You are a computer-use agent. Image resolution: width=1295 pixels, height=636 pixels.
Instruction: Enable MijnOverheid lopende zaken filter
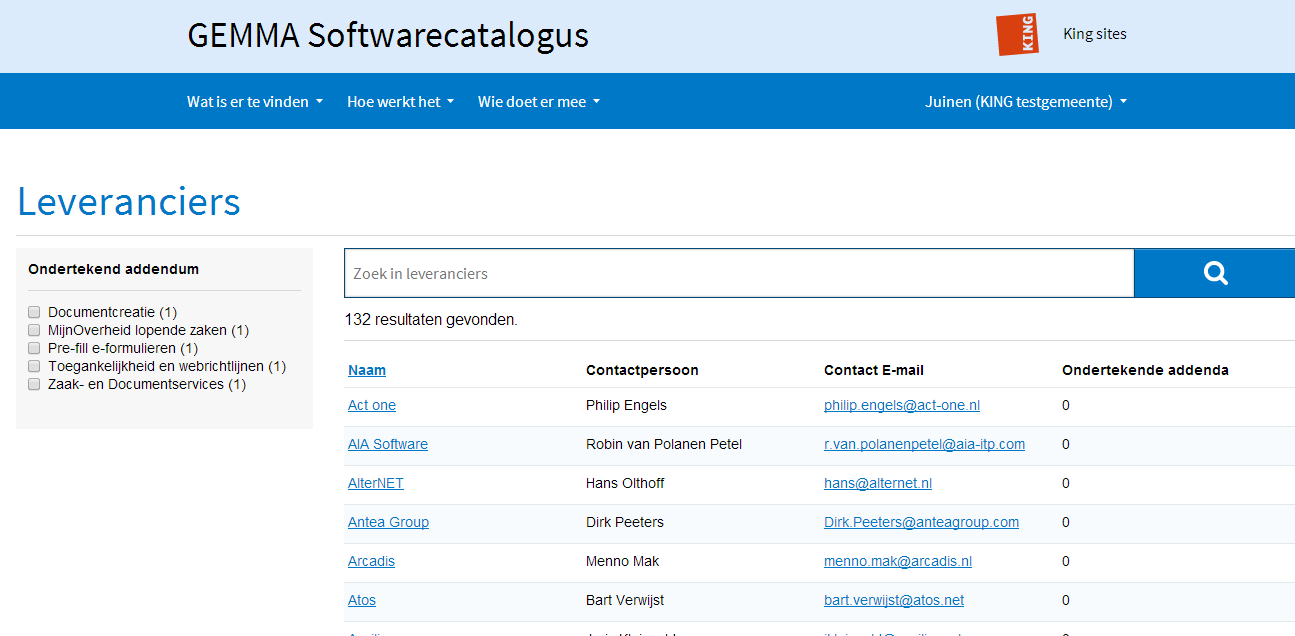(34, 330)
